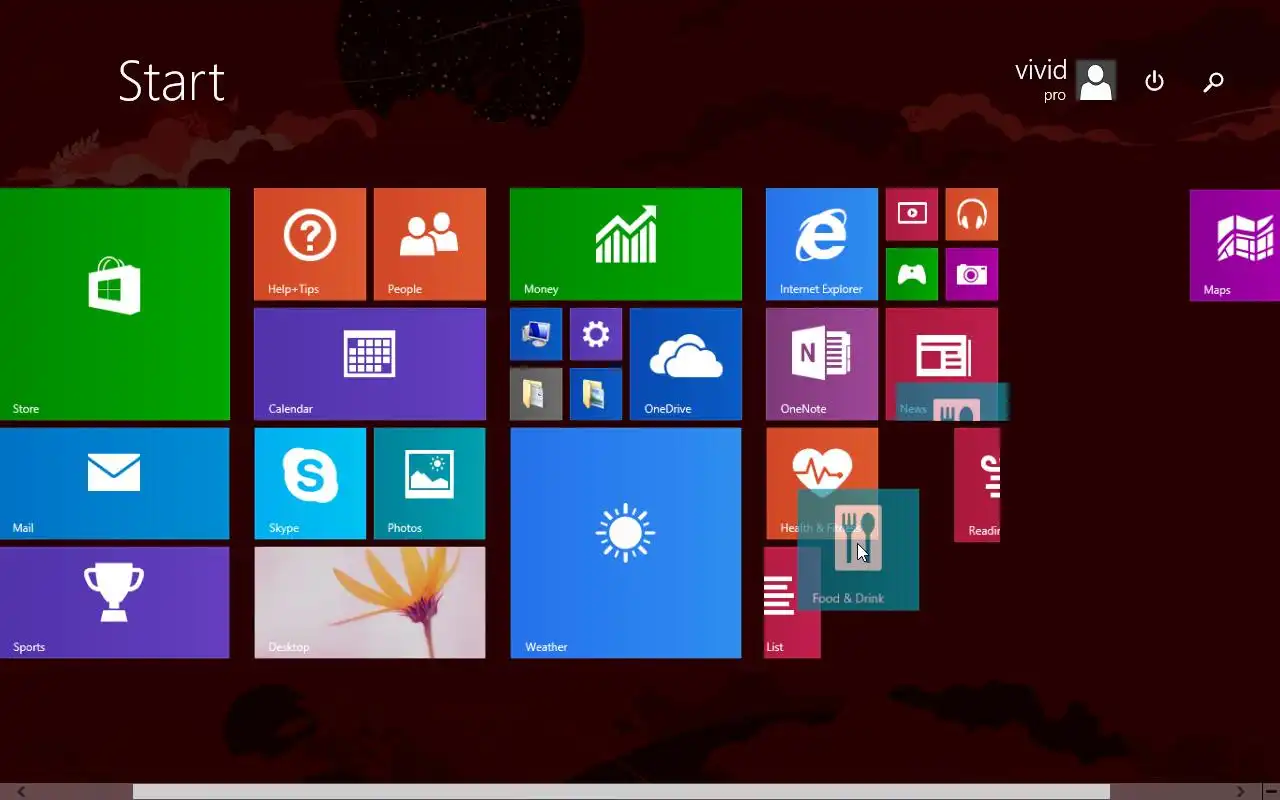Open the Camera small tile
Screen dimensions: 1280x800
coord(972,274)
